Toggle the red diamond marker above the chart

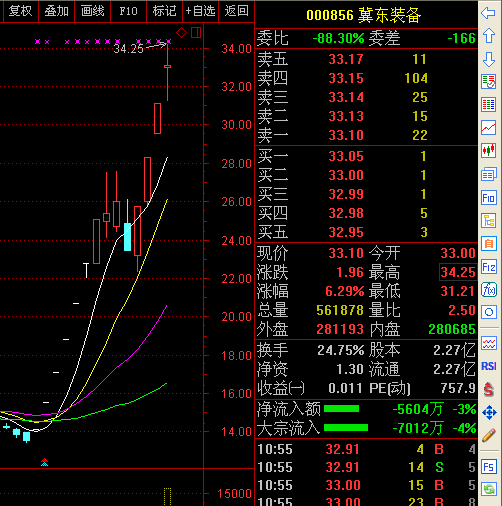pyautogui.click(x=181, y=33)
